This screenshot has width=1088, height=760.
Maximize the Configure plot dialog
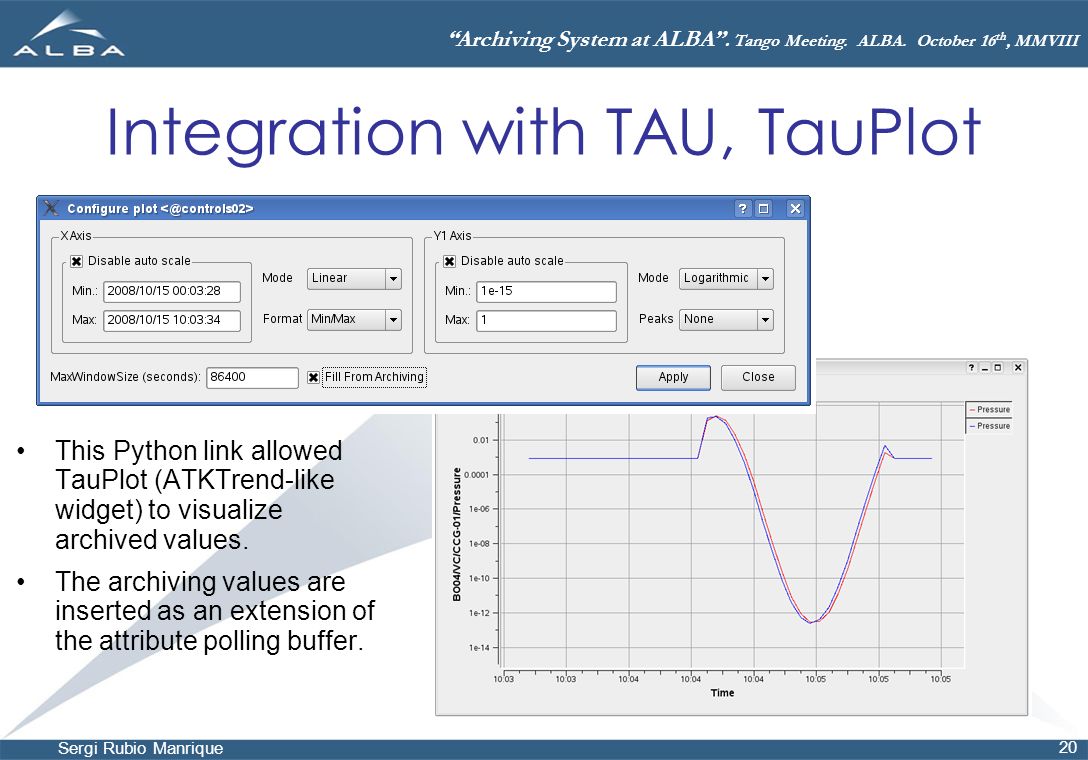763,208
